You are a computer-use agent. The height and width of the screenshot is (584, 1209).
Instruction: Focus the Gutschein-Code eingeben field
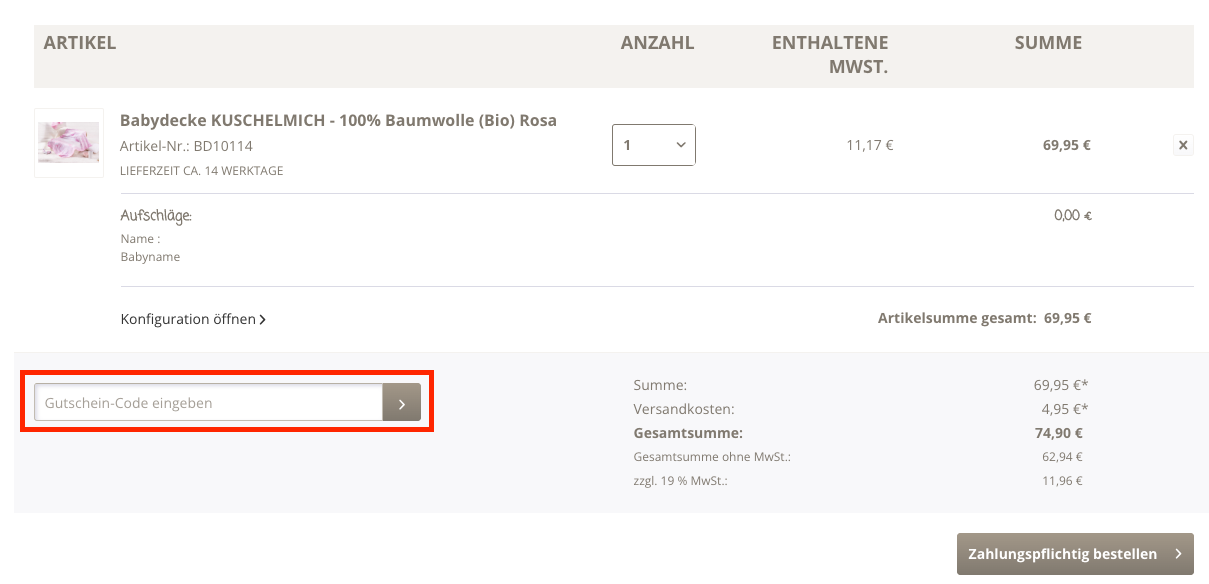click(x=209, y=403)
